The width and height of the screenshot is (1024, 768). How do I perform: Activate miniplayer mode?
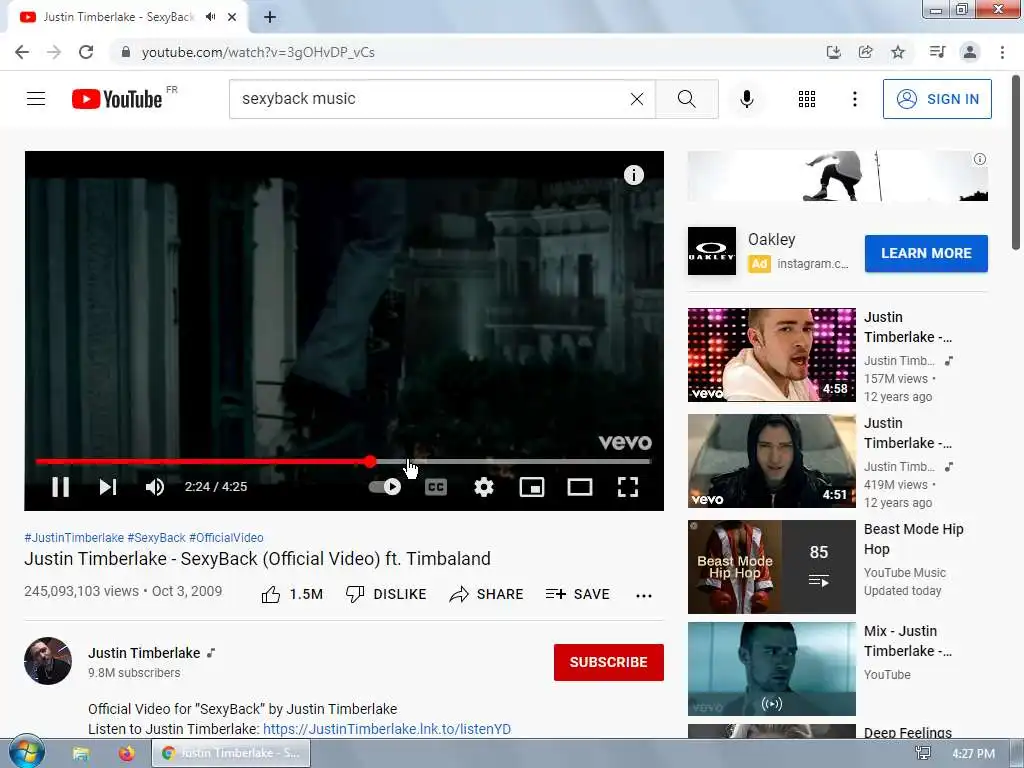pyautogui.click(x=532, y=487)
